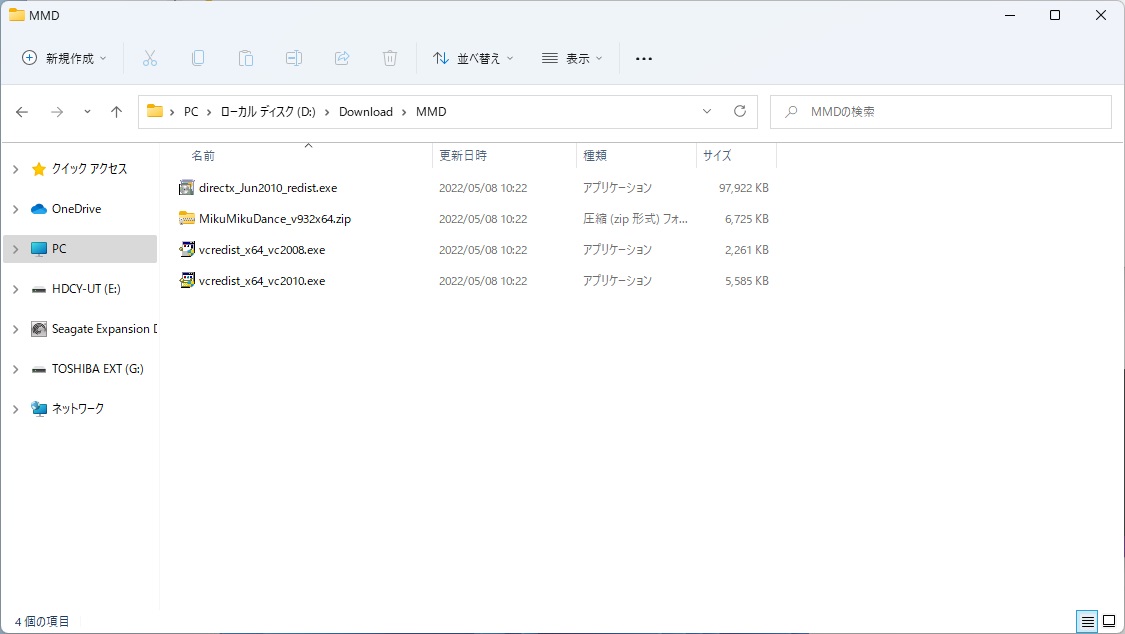Click the directx_Jun2010_redist.exe file icon
Screen dimensions: 1125x634
pyautogui.click(x=187, y=188)
